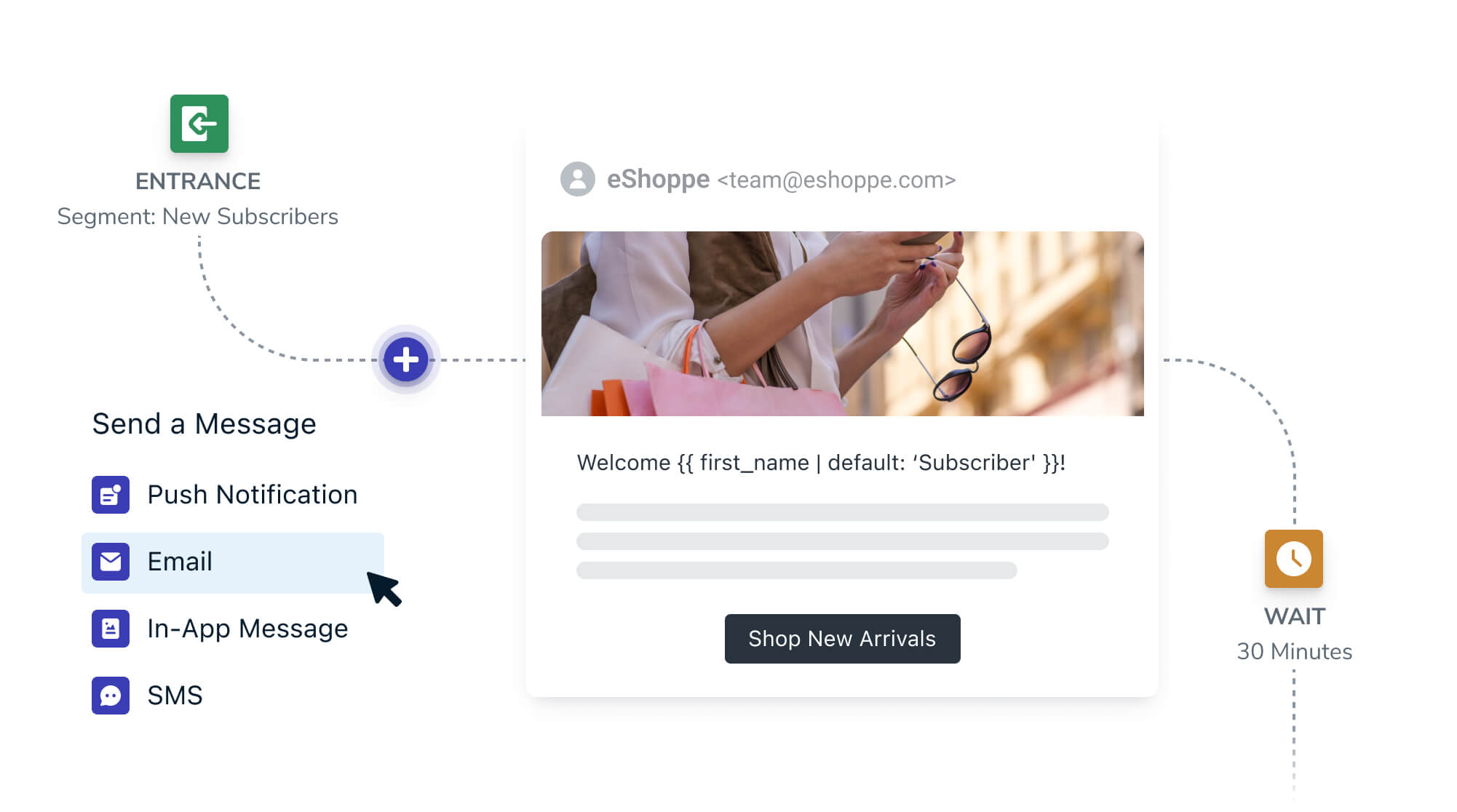Click Segment: New Subscribers text

[x=198, y=217]
